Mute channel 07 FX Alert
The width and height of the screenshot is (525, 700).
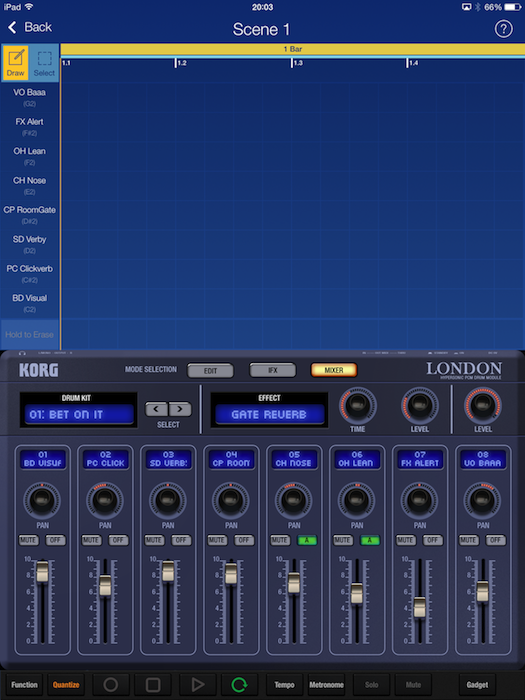406,540
